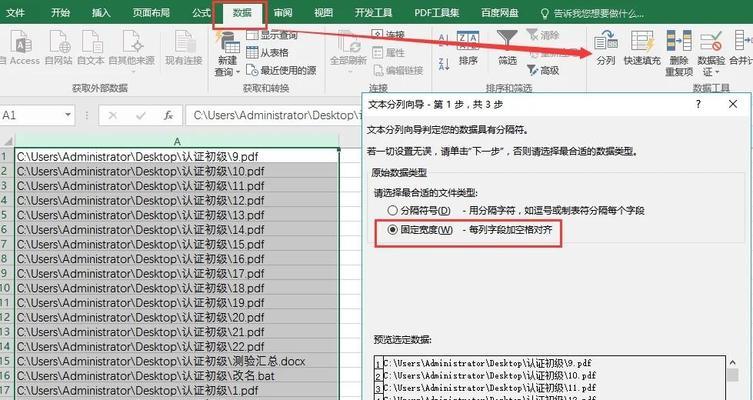Screen dimensions: 753x400
Task: Expand 自其他来源 data source menu
Action: (x=132, y=50)
